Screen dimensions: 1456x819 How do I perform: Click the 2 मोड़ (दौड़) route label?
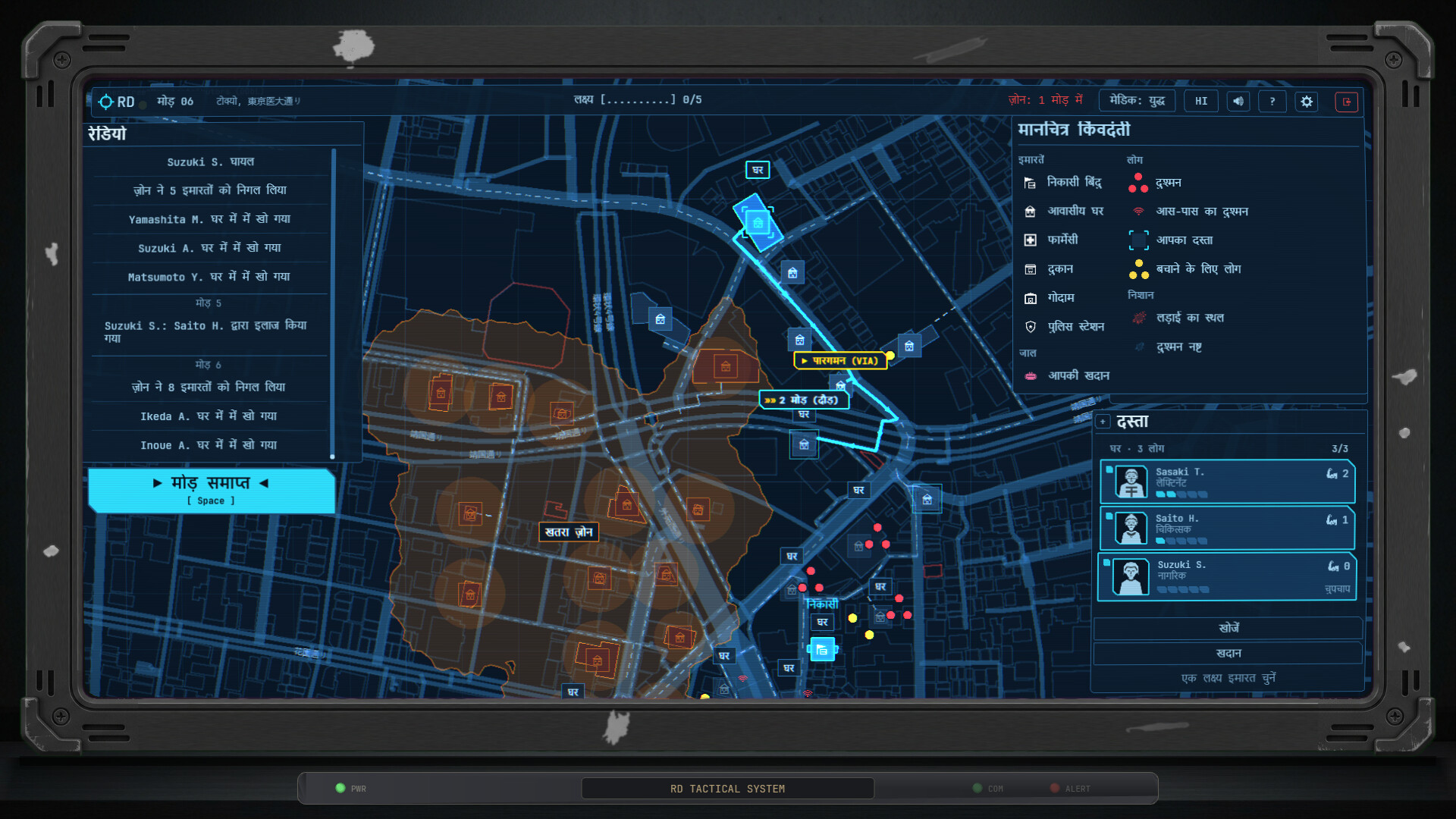click(x=803, y=400)
